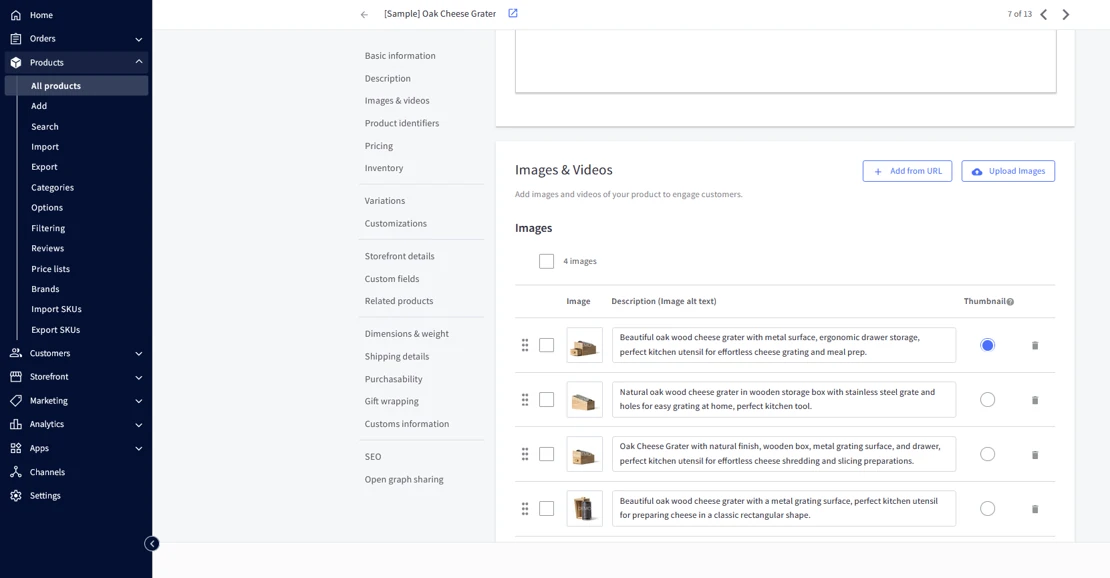Go to Settings in the sidebar

pos(44,495)
